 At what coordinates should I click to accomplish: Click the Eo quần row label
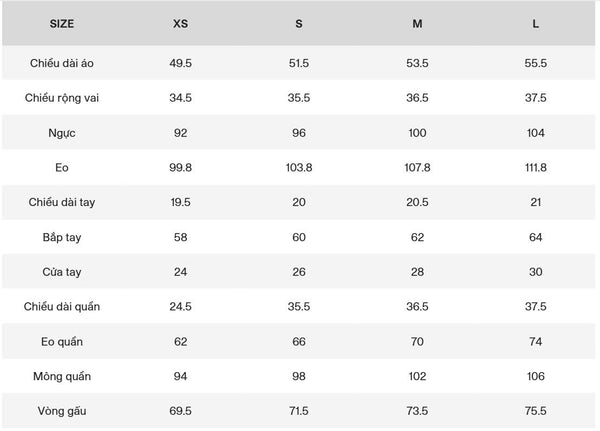pos(62,341)
